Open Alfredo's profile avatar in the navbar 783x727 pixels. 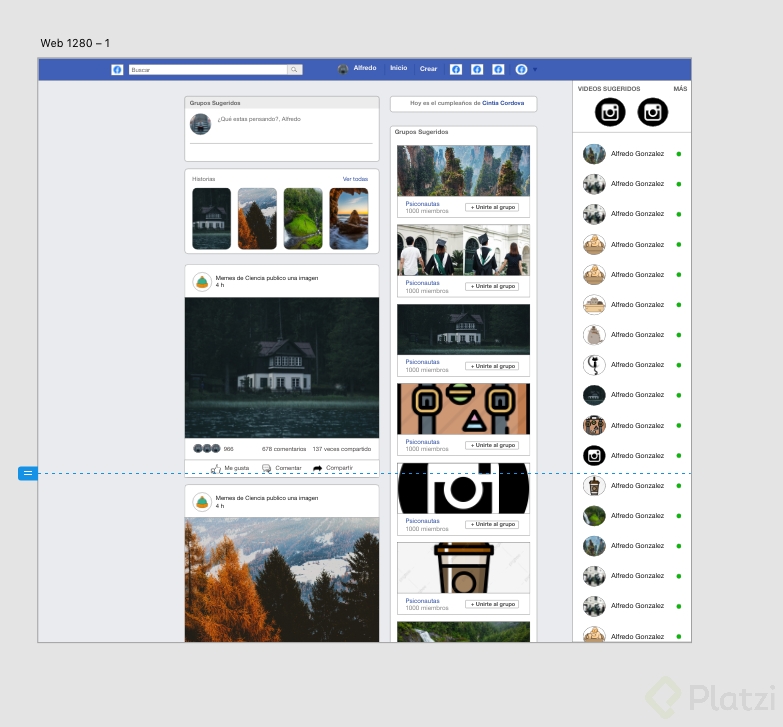(343, 69)
